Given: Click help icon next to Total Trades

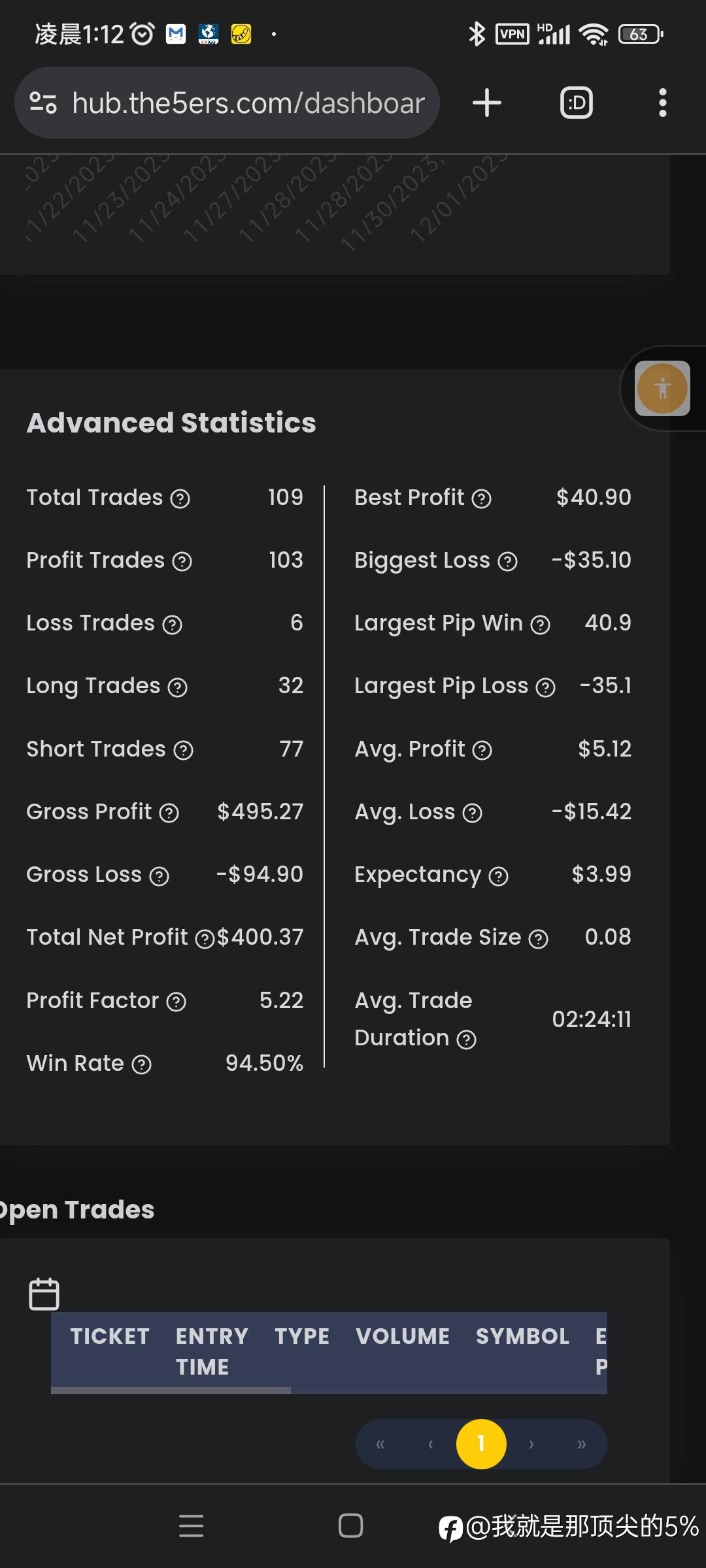Looking at the screenshot, I should [180, 499].
